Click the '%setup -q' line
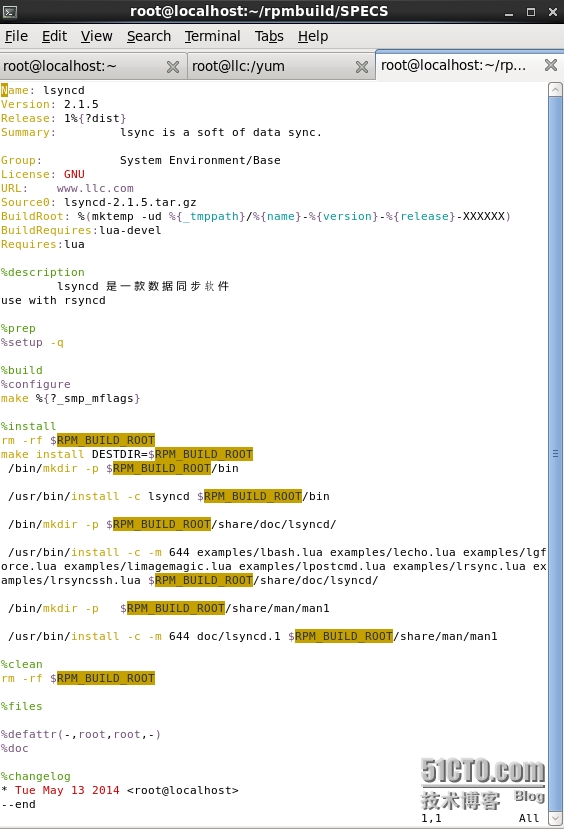 (x=32, y=343)
